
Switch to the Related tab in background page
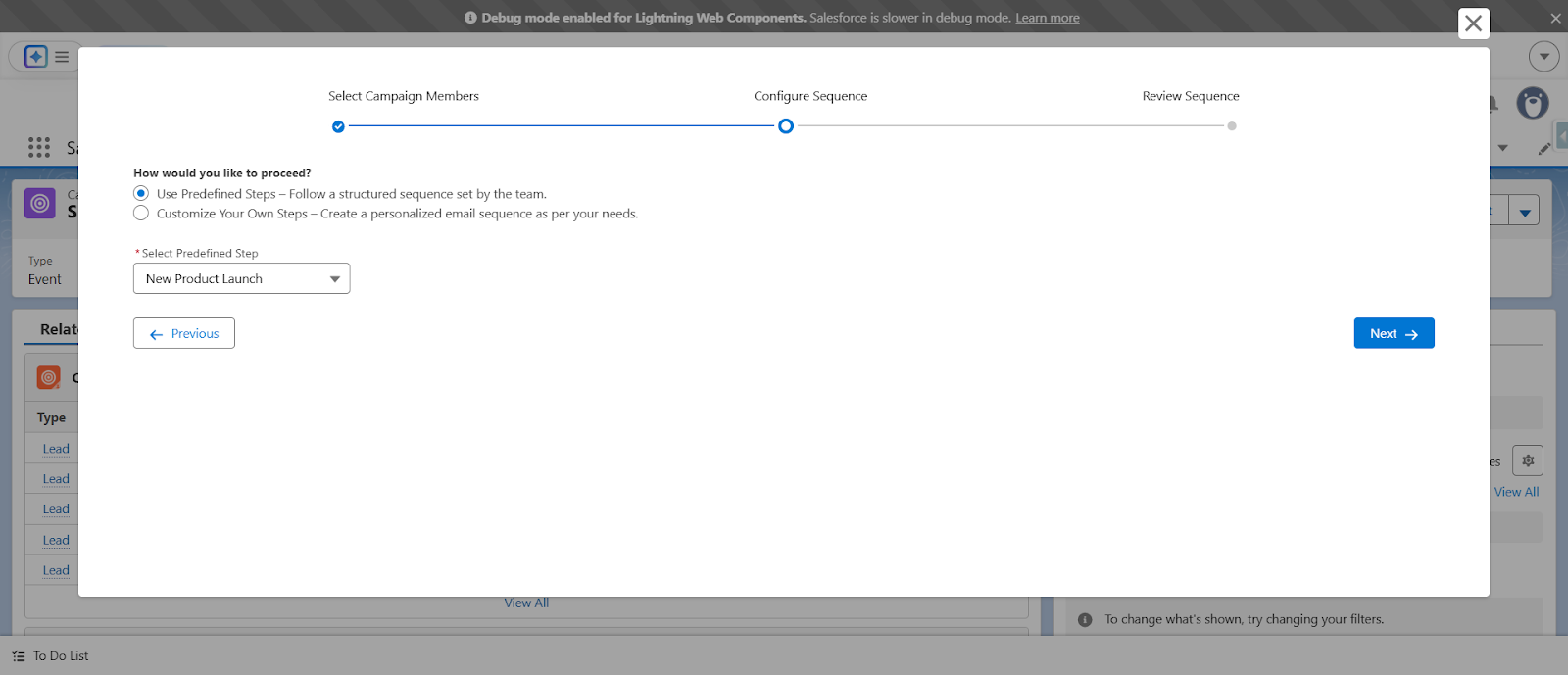(58, 329)
